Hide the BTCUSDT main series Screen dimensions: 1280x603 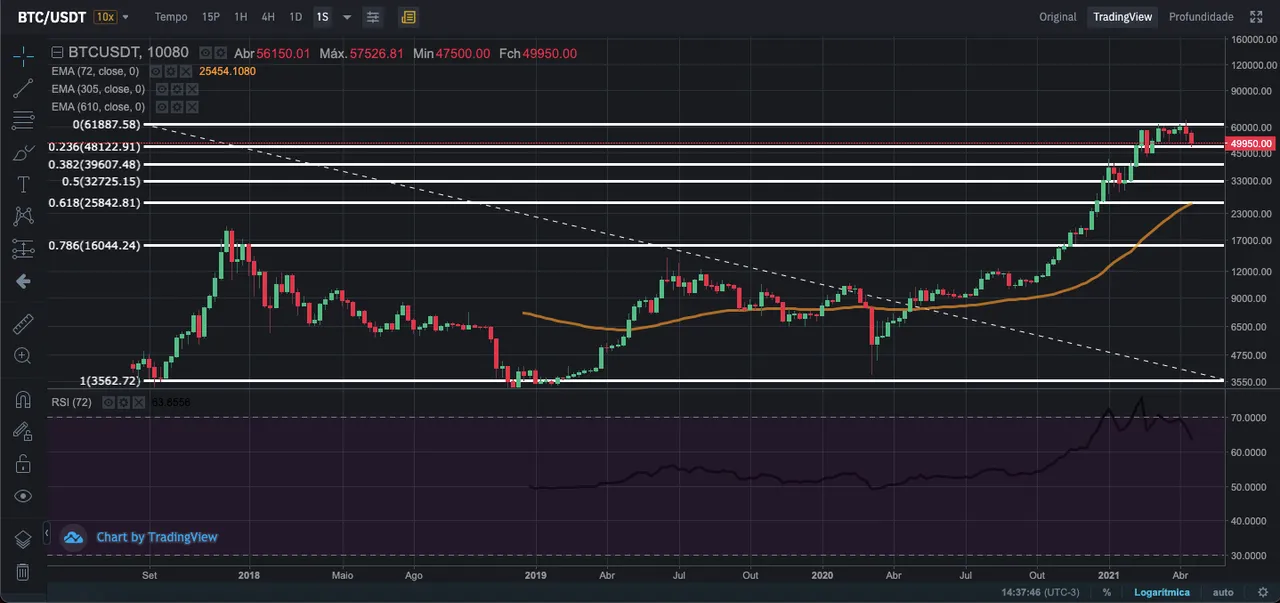[x=205, y=53]
